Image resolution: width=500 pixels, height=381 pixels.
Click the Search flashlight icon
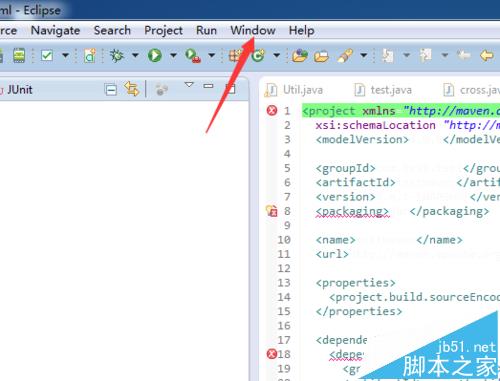[345, 56]
